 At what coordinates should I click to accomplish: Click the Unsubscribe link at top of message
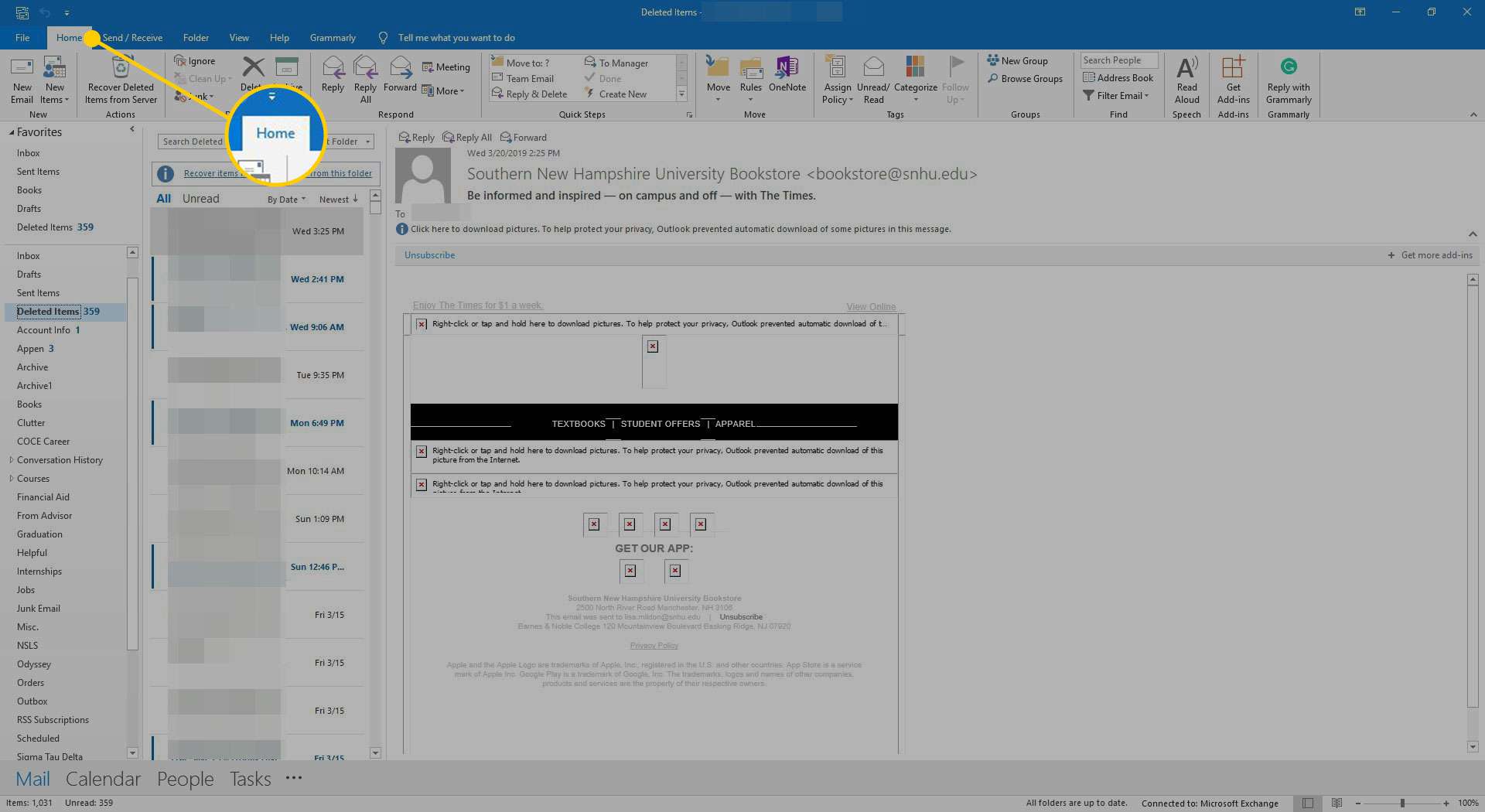click(x=429, y=255)
